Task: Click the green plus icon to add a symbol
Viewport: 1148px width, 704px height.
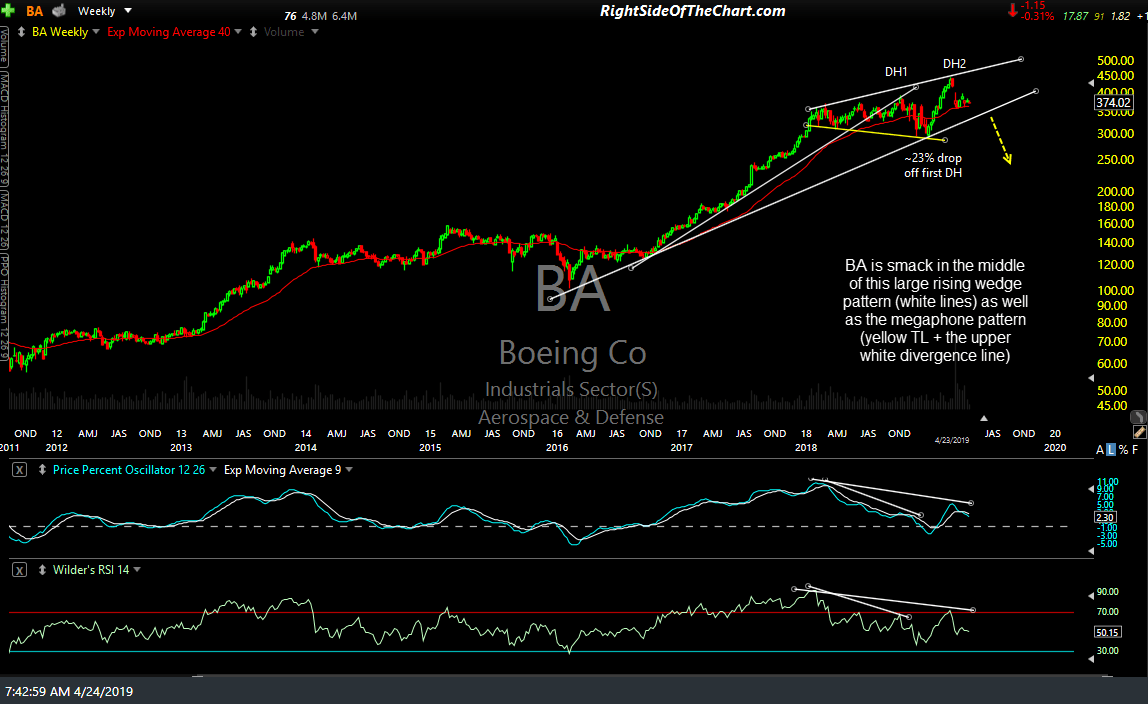Action: 10,10
